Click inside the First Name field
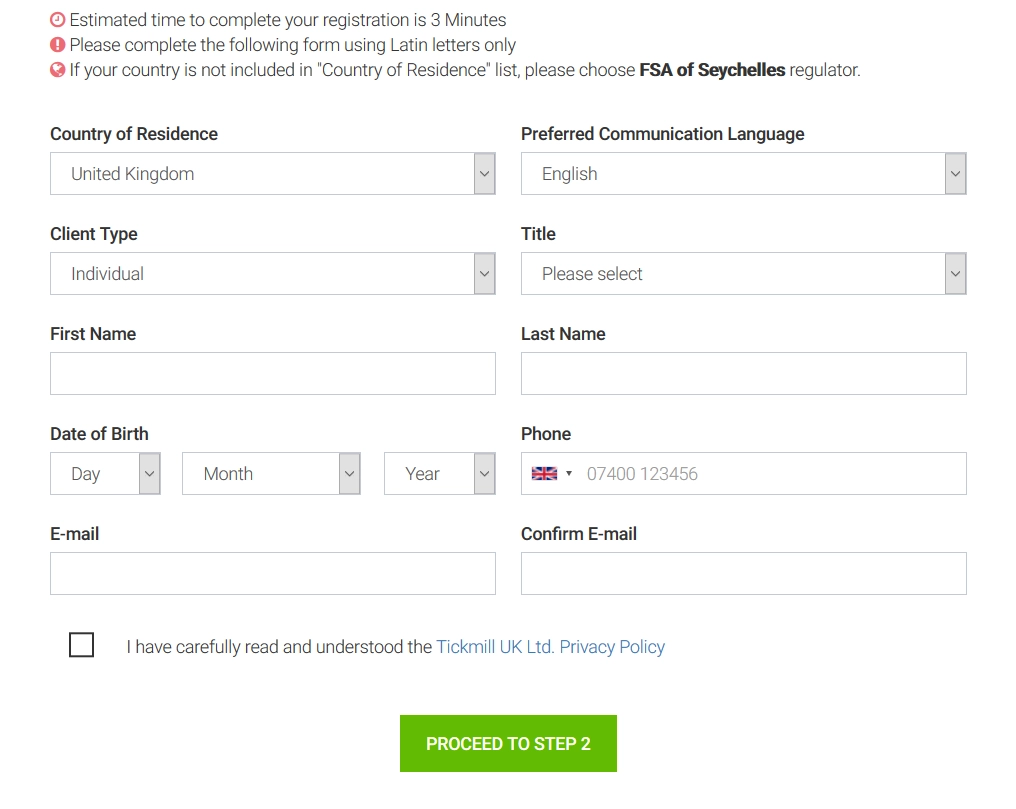The height and width of the screenshot is (809, 1016). pyautogui.click(x=272, y=373)
